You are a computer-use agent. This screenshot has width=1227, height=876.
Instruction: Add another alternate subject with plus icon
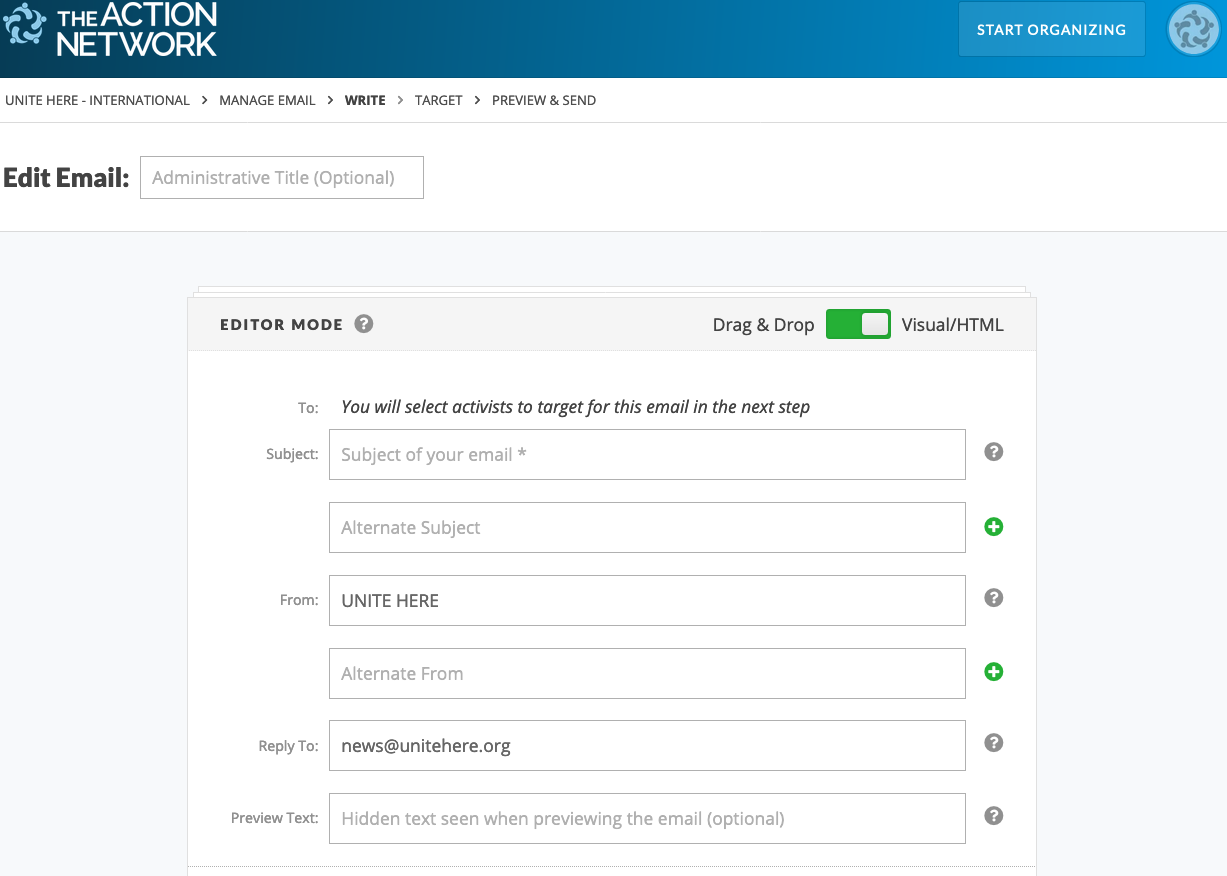[993, 527]
